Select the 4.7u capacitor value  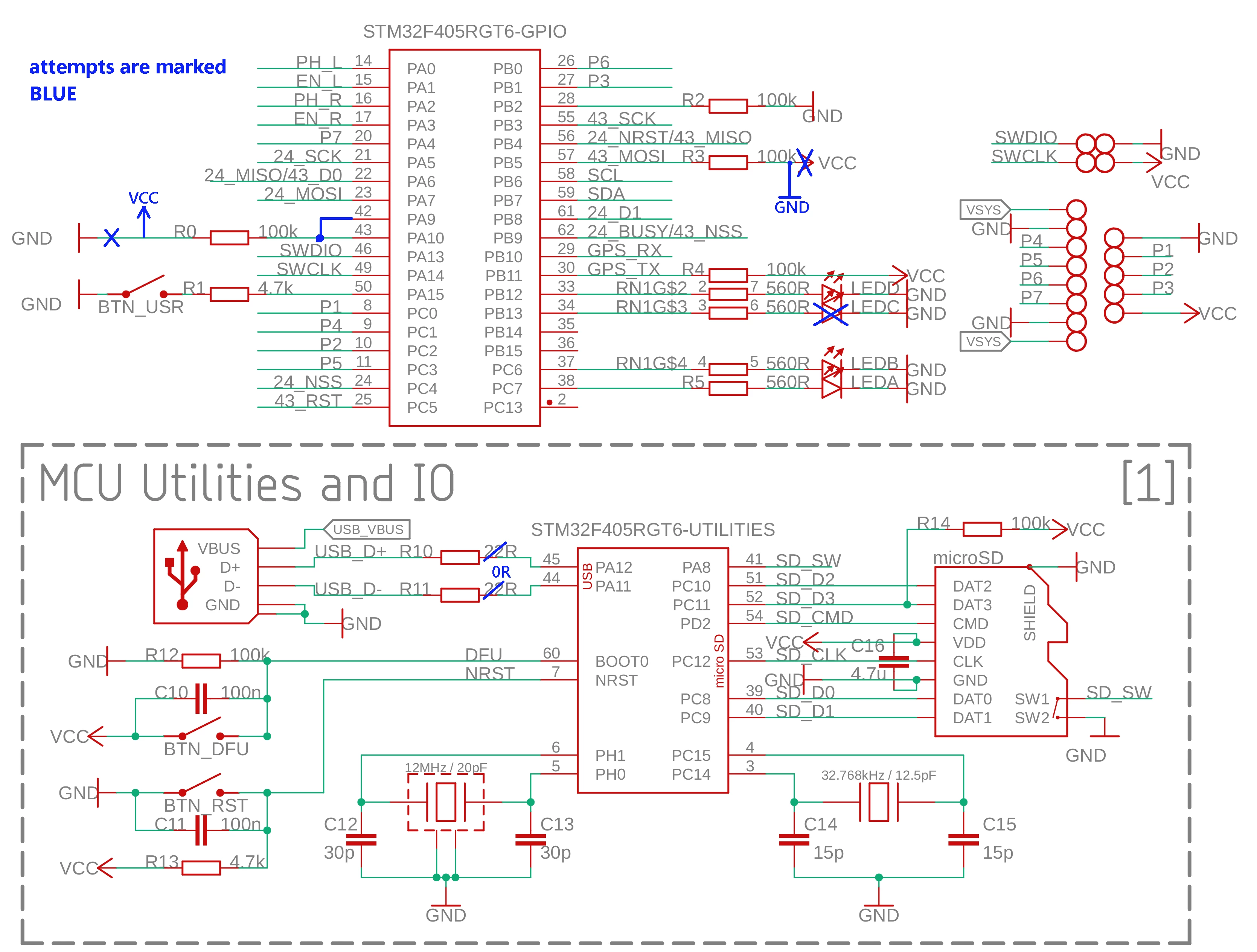pyautogui.click(x=868, y=674)
